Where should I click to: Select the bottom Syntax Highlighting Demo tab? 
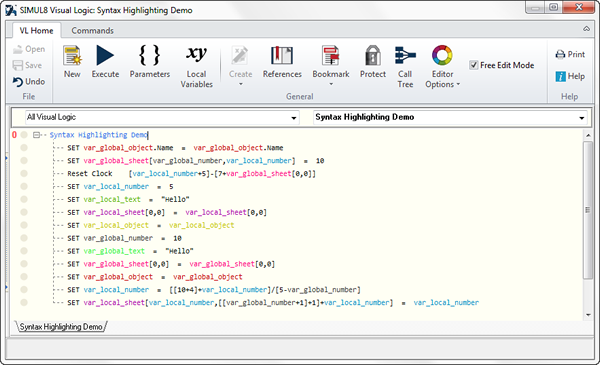tap(61, 327)
